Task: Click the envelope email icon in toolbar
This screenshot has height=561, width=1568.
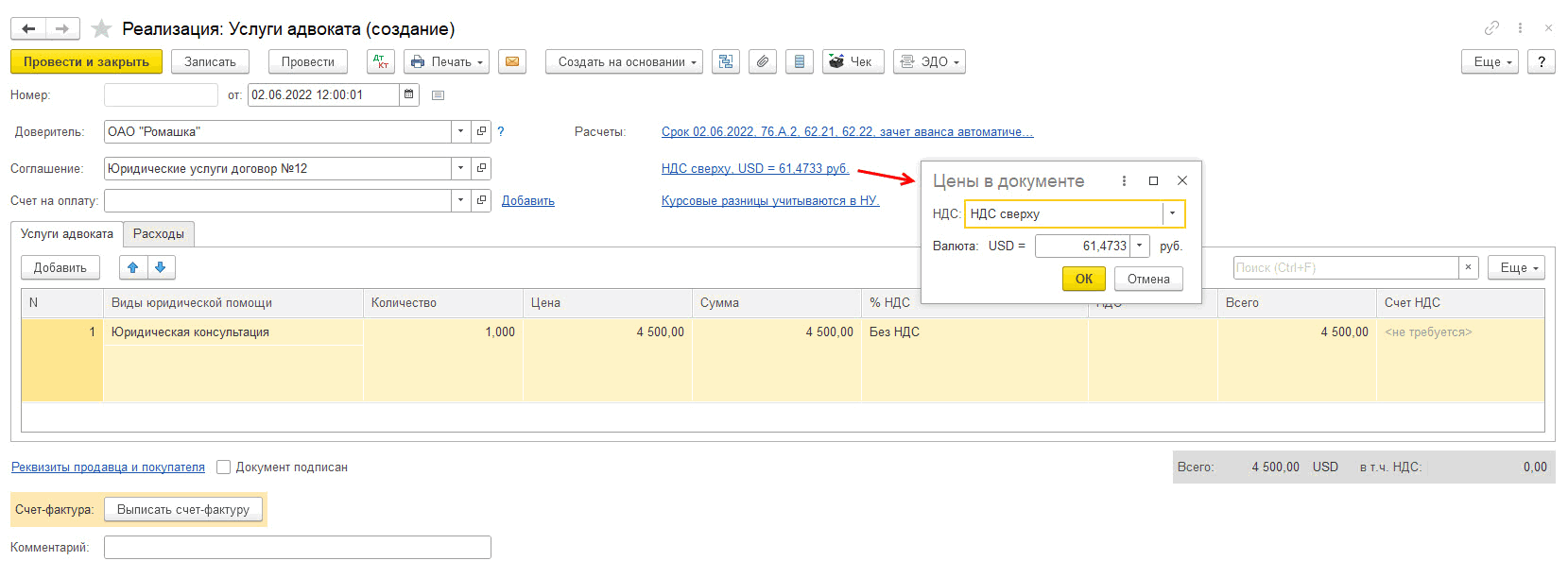Action: tap(512, 62)
